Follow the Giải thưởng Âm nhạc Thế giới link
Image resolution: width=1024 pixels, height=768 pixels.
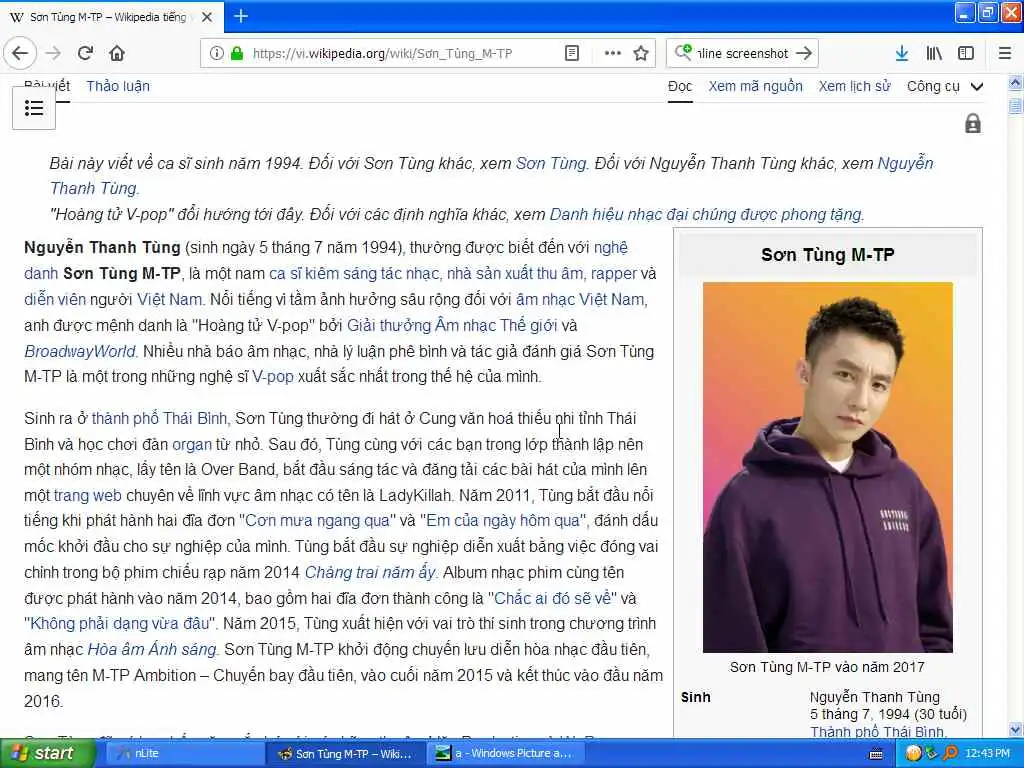pyautogui.click(x=452, y=325)
